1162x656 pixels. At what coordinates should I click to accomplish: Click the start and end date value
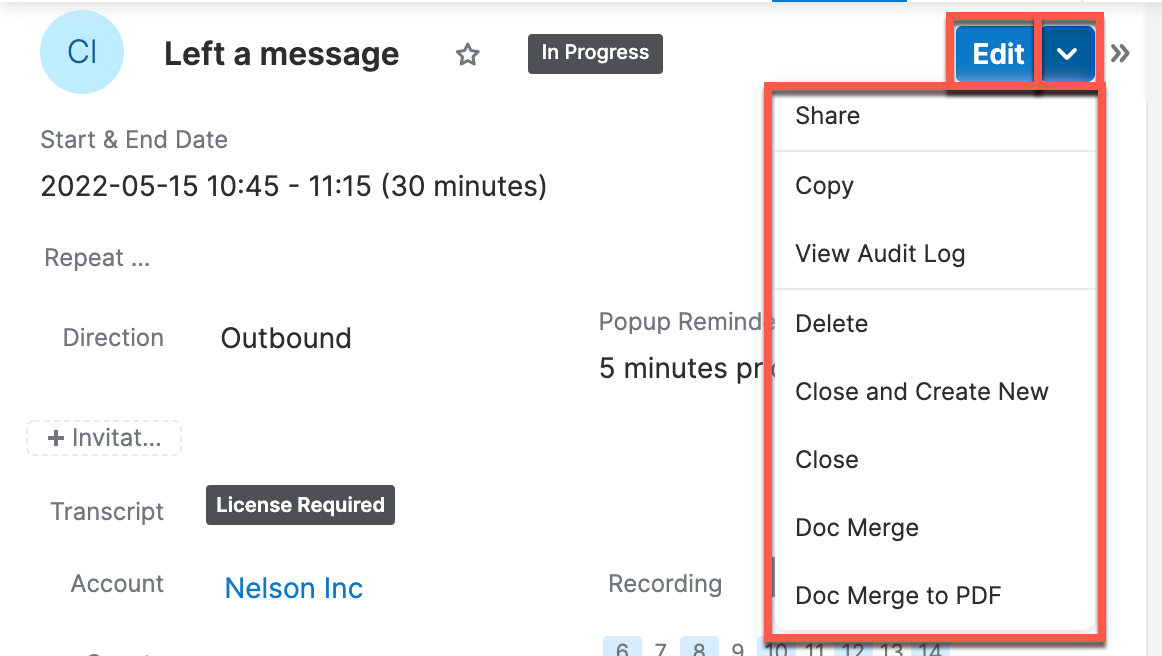[x=293, y=186]
